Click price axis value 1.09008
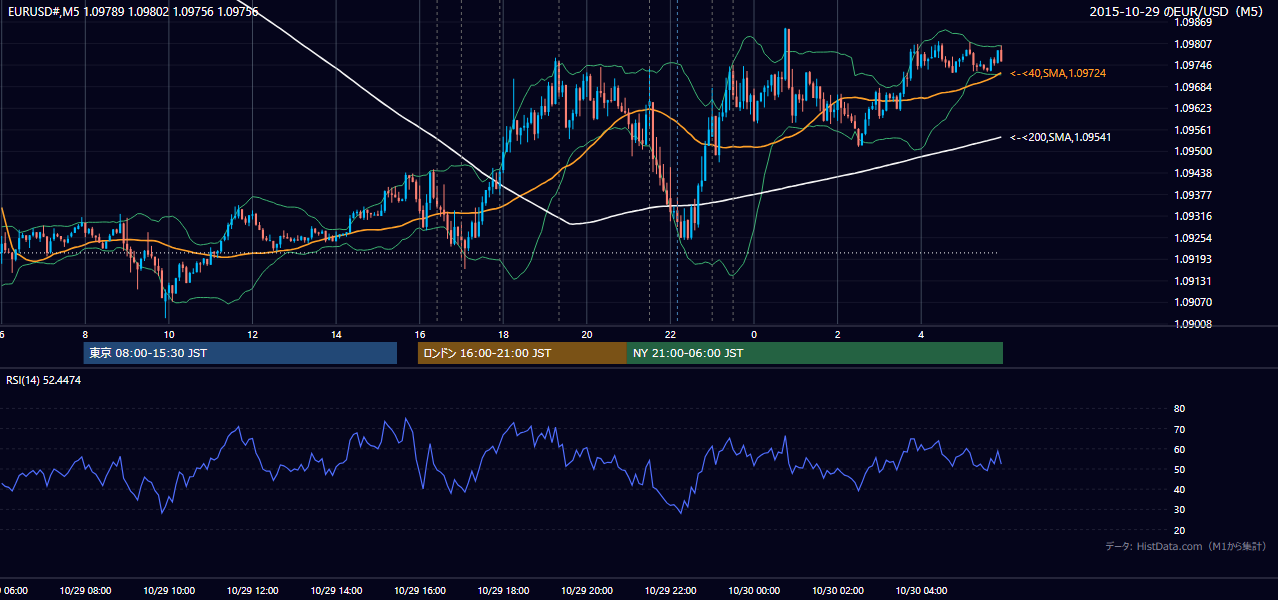1278x600 pixels. click(x=1193, y=324)
